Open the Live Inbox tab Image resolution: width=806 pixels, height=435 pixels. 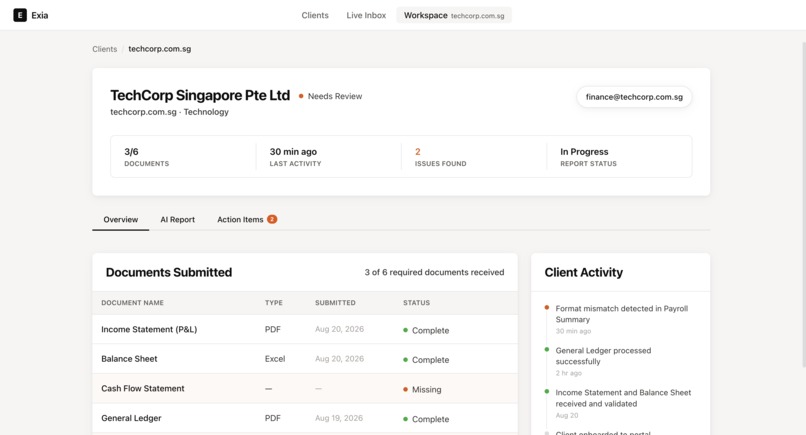click(366, 15)
